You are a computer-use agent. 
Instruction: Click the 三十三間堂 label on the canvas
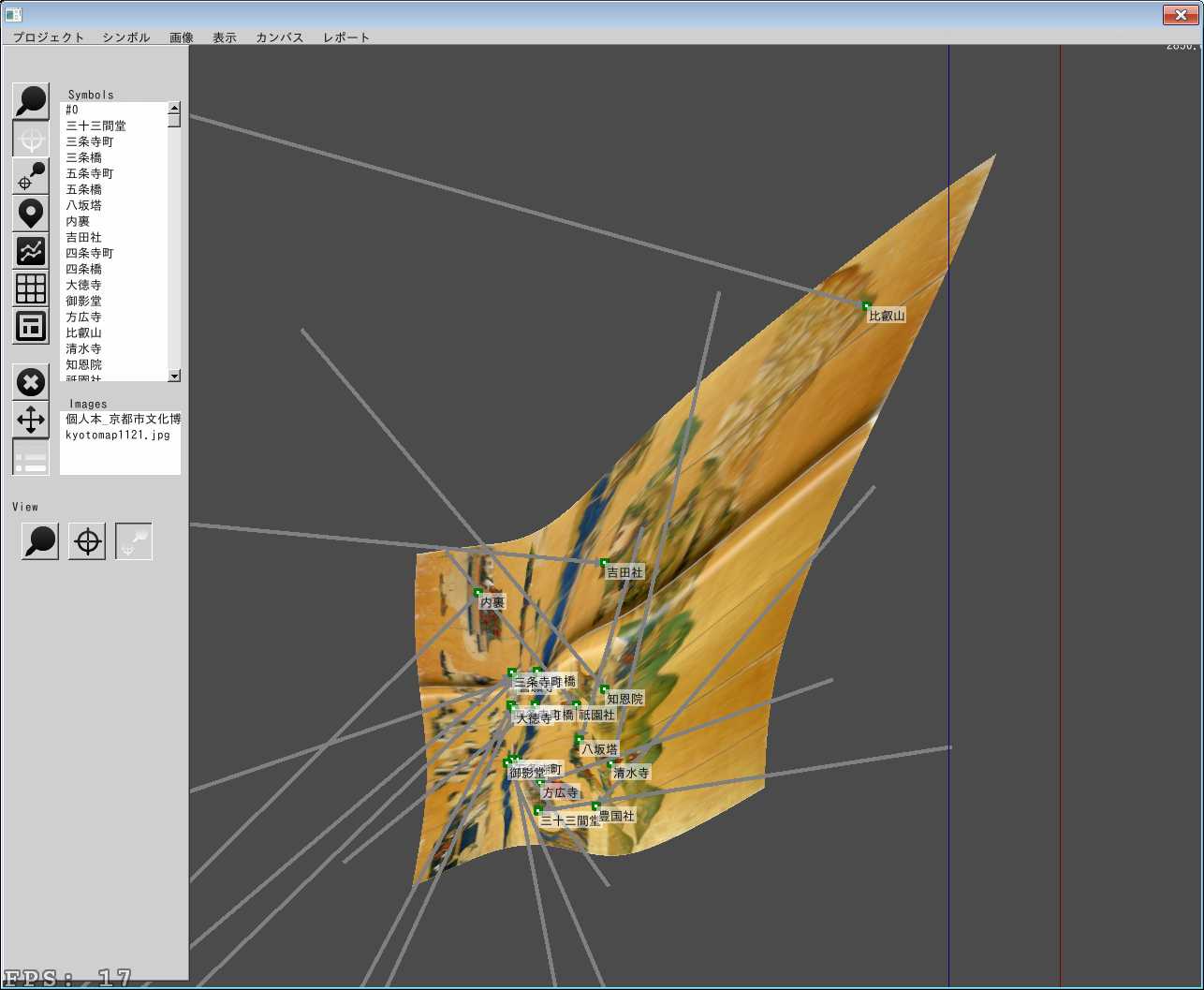coord(570,820)
